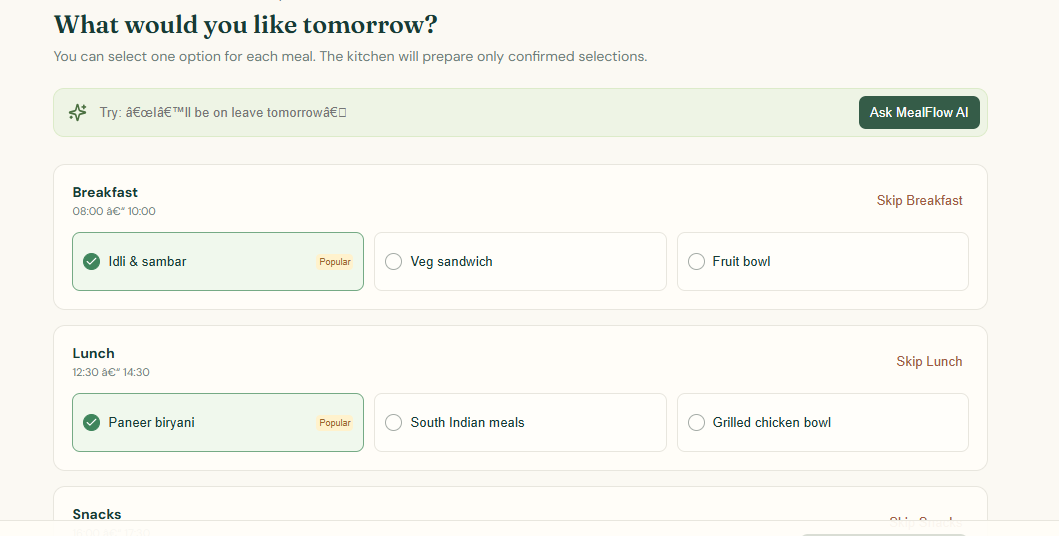Screen dimensions: 1059x536
Task: Click the 12:30–14:30 lunch time label
Action: tap(111, 372)
